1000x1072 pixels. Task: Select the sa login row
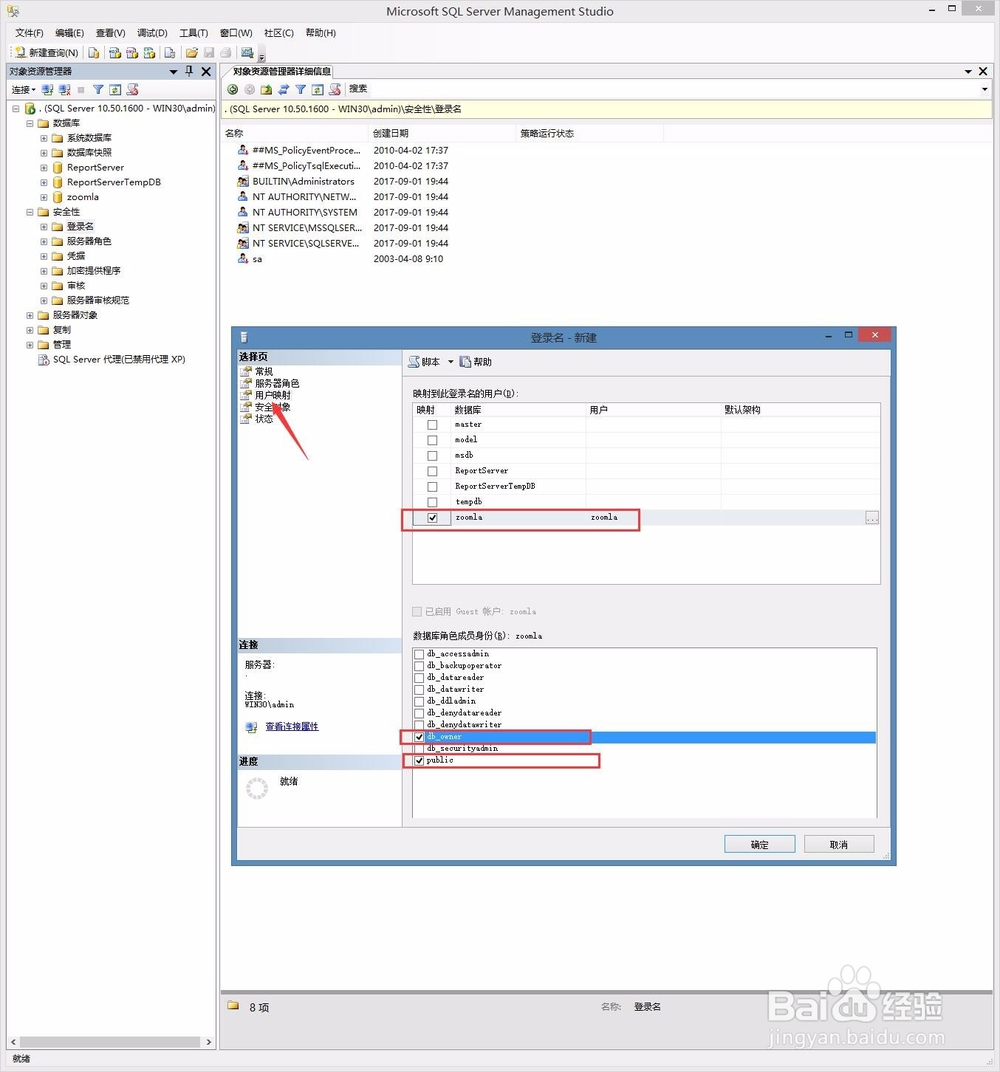pyautogui.click(x=256, y=259)
